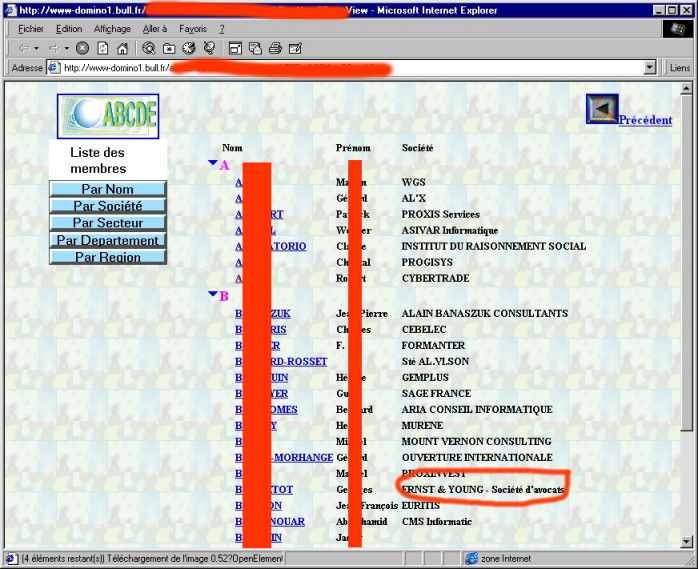Screen dimensions: 698x569
Task: Click the GEMPLUS company text
Action: 425,378
